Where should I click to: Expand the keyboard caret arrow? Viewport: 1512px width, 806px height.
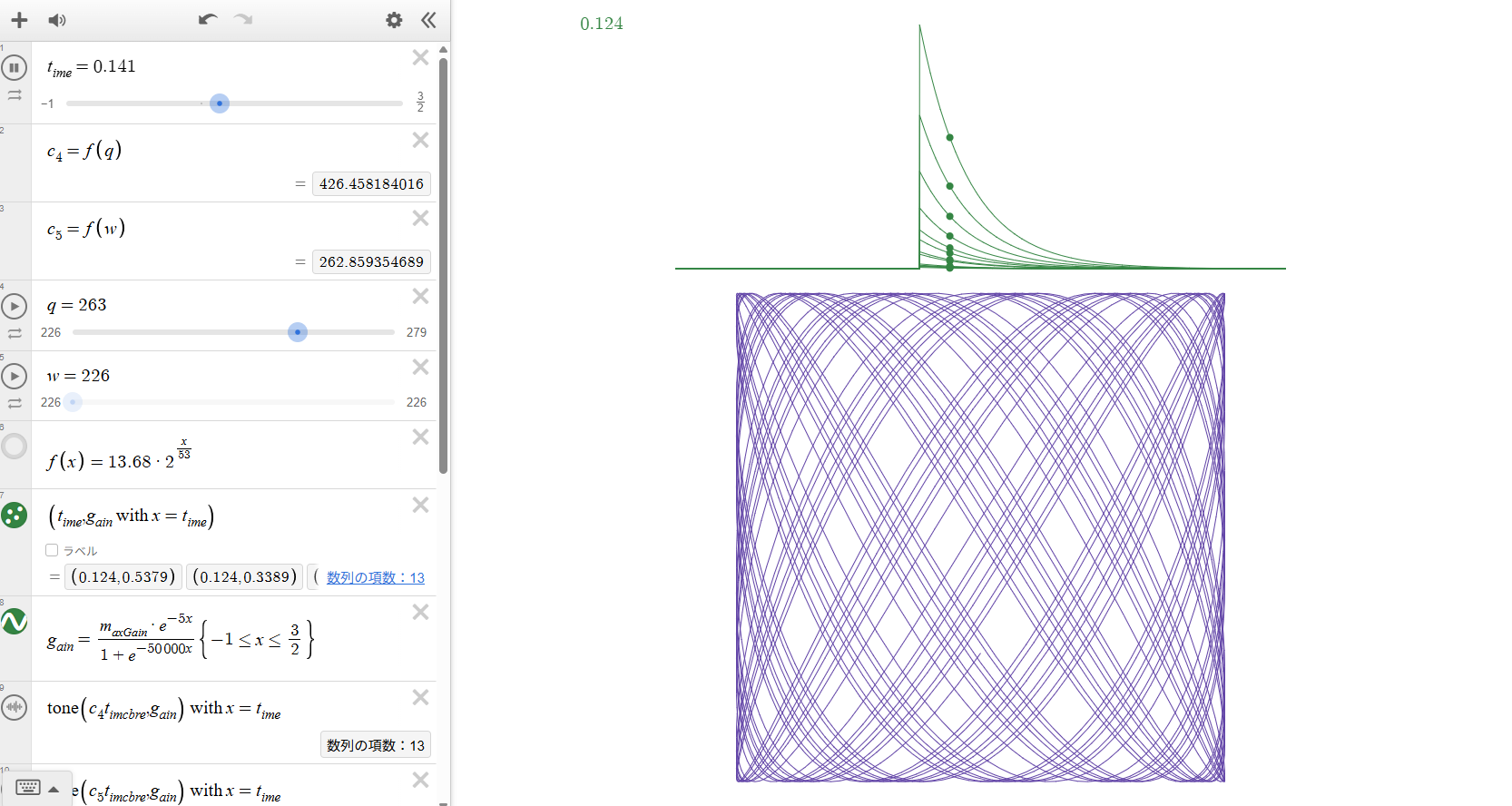point(54,789)
